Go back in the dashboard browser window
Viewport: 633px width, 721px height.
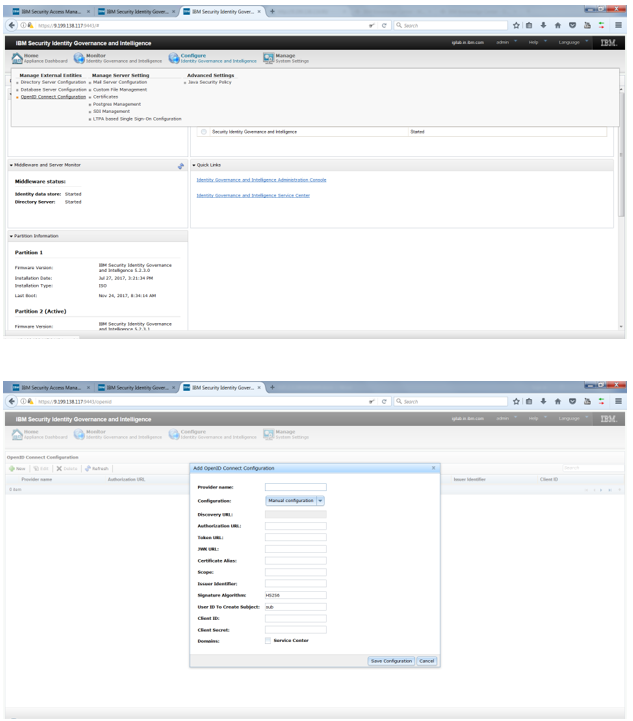12,25
